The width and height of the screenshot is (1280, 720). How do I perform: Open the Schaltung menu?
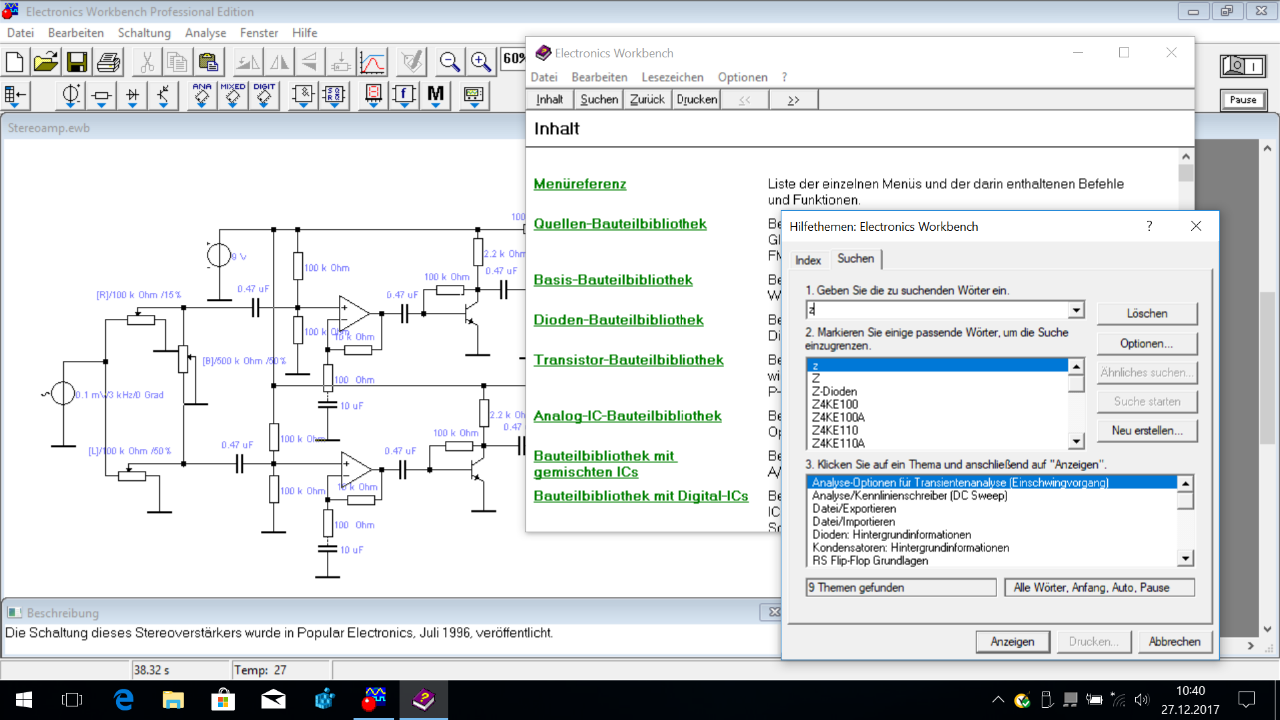pyautogui.click(x=144, y=33)
